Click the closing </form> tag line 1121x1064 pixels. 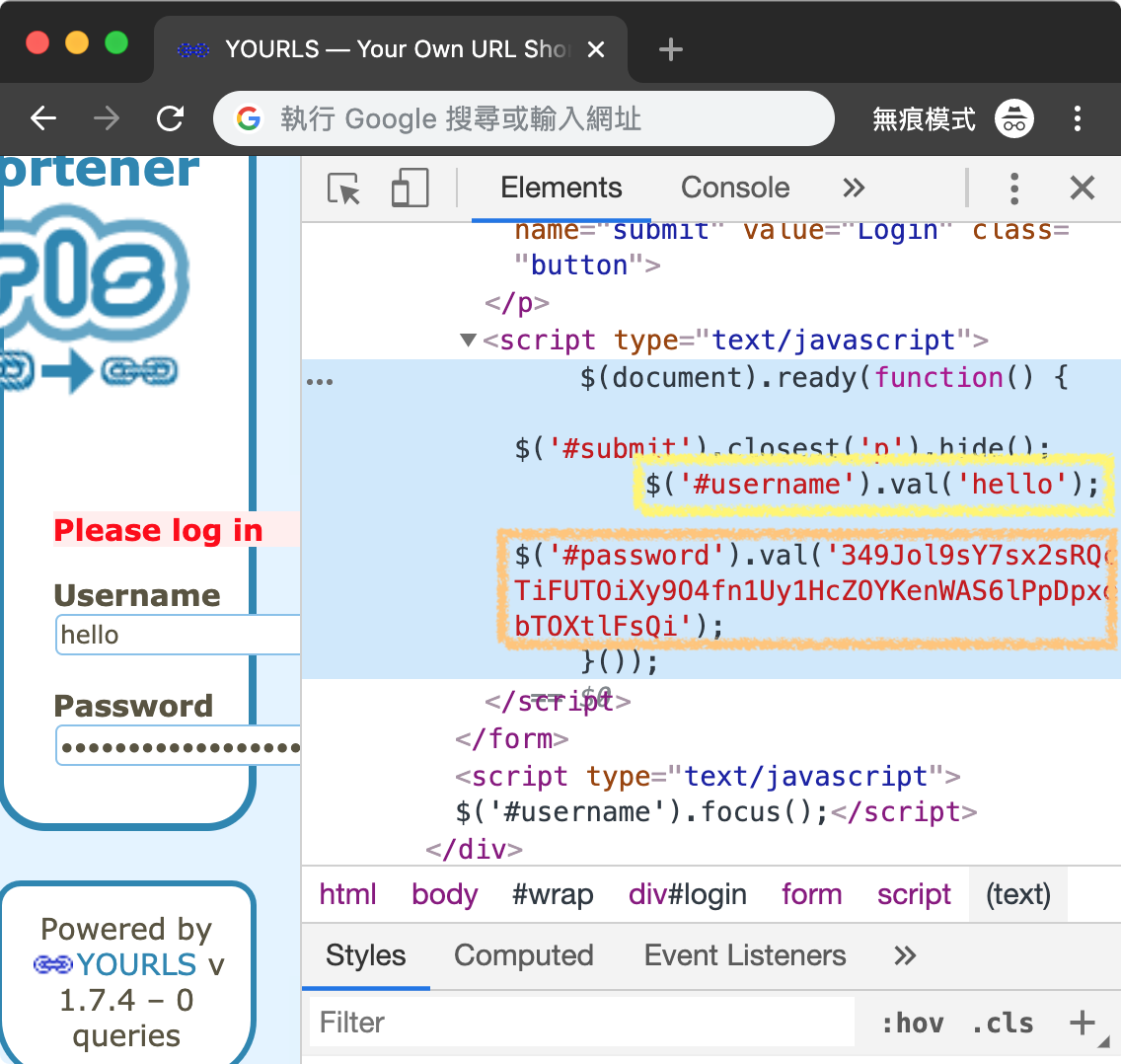(x=512, y=738)
